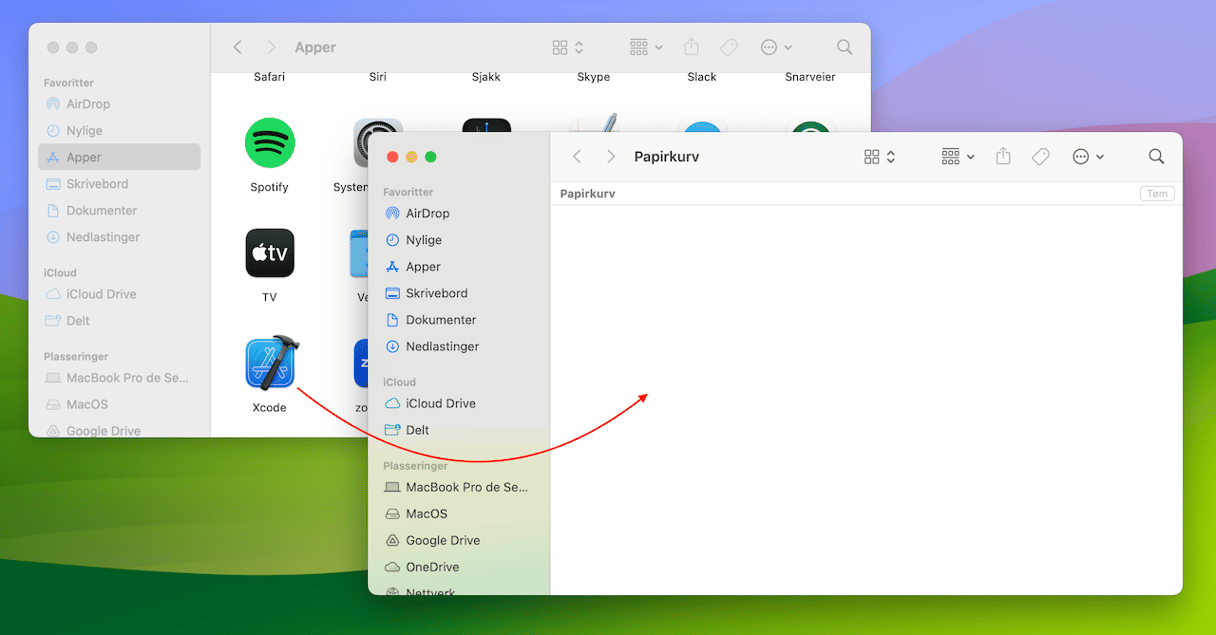Go back in Papirkurv window
This screenshot has height=635, width=1216.
coord(577,157)
